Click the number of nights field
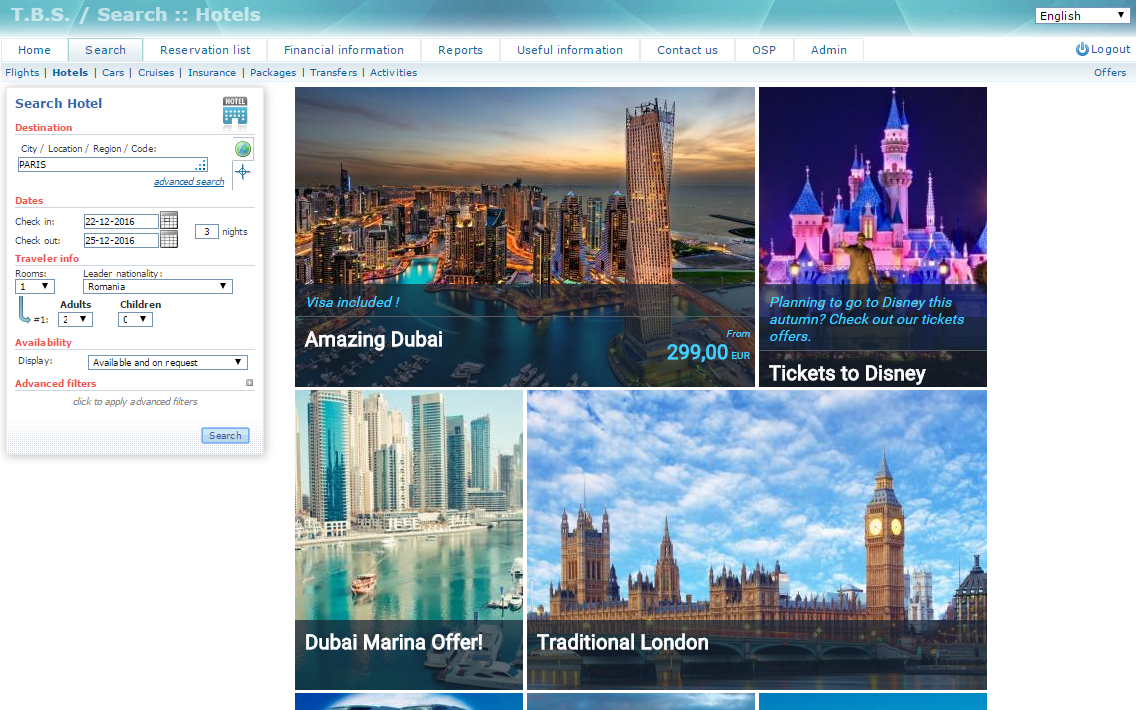This screenshot has width=1136, height=710. tap(206, 231)
